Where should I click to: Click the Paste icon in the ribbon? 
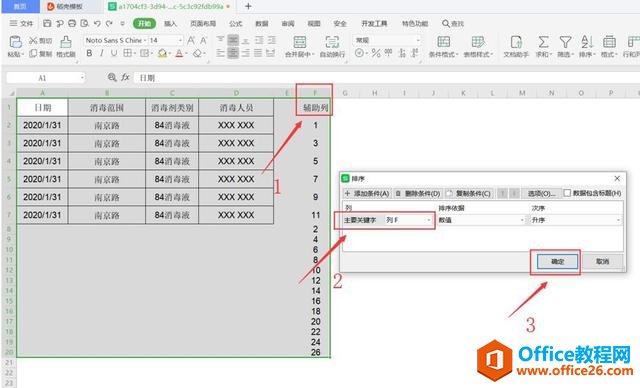click(15, 42)
